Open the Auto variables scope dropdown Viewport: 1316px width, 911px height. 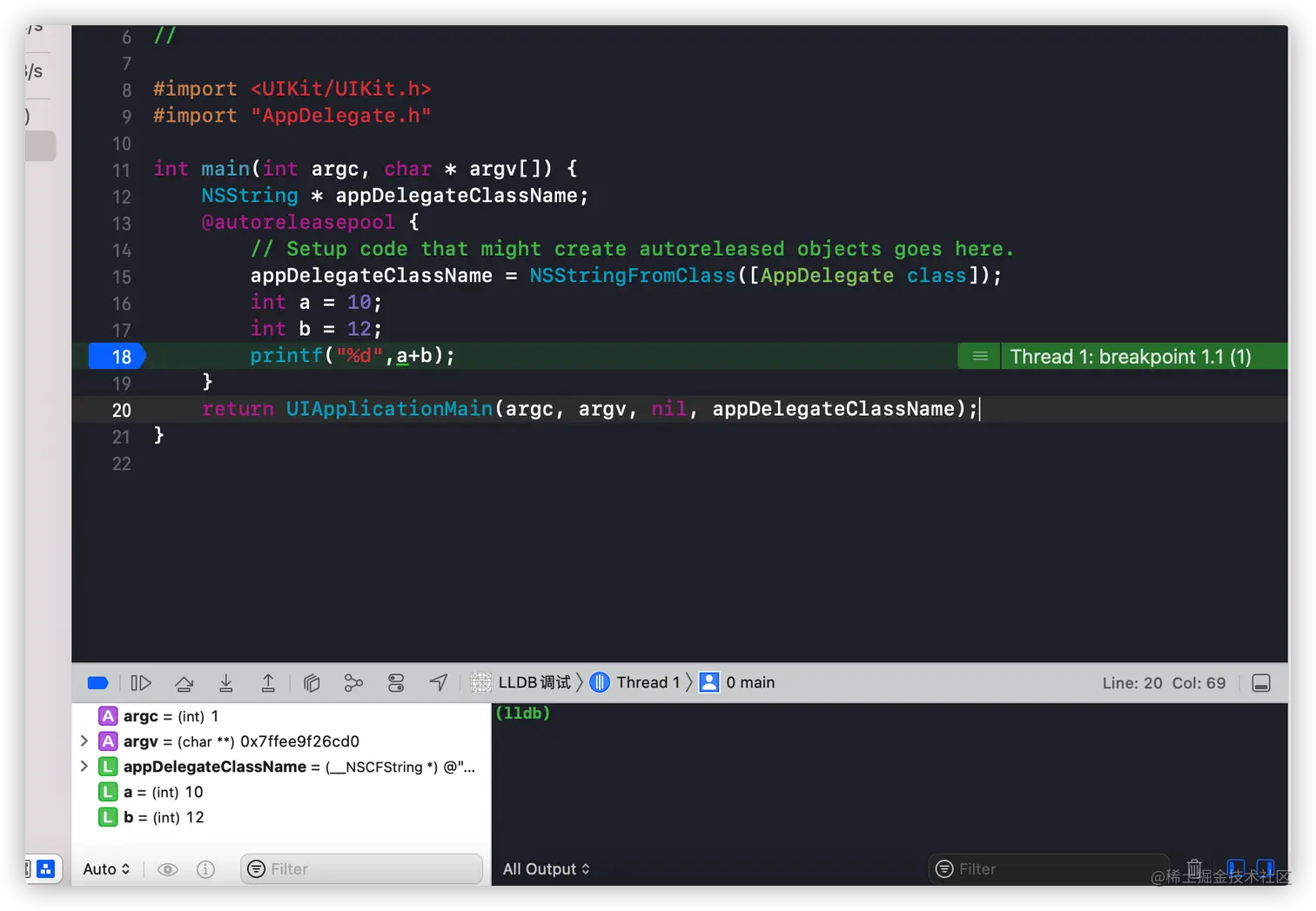tap(106, 869)
